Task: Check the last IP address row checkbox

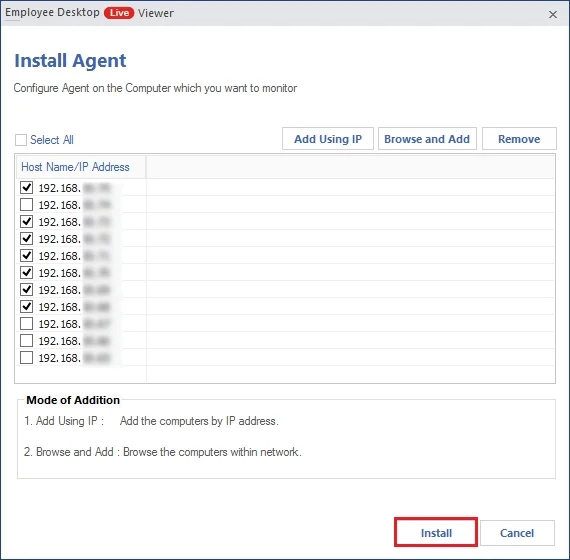Action: coord(27,358)
